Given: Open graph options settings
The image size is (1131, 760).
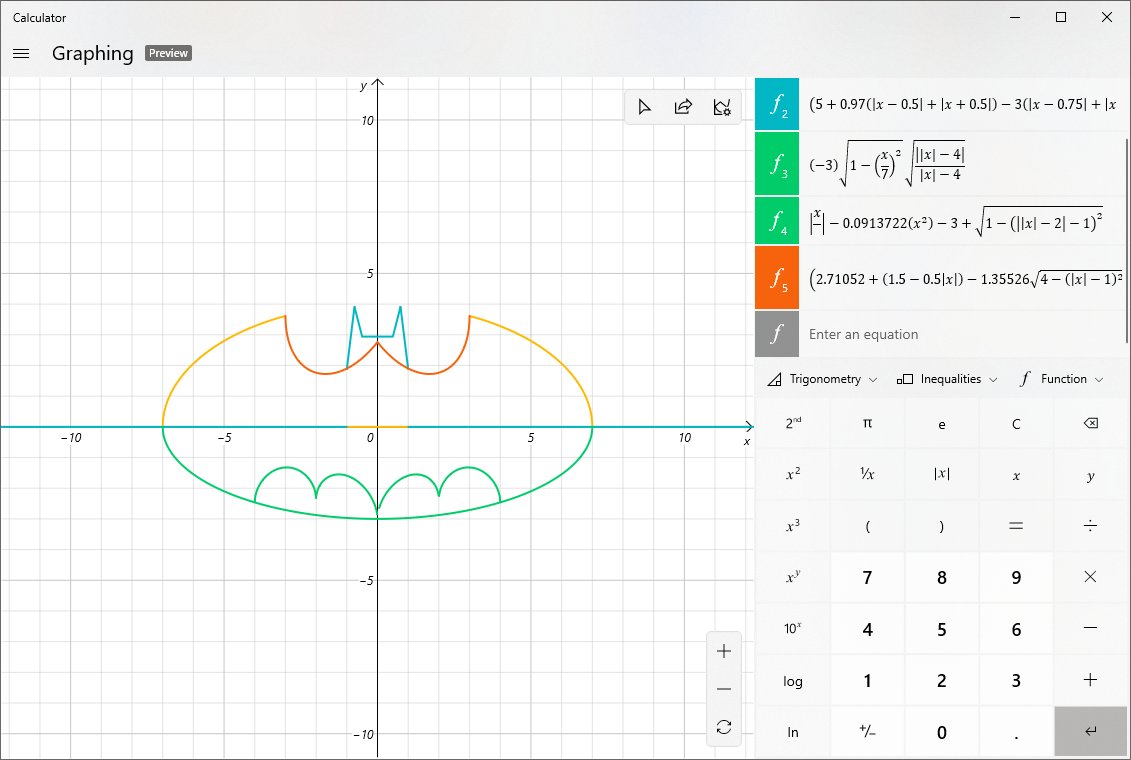Looking at the screenshot, I should click(x=722, y=107).
